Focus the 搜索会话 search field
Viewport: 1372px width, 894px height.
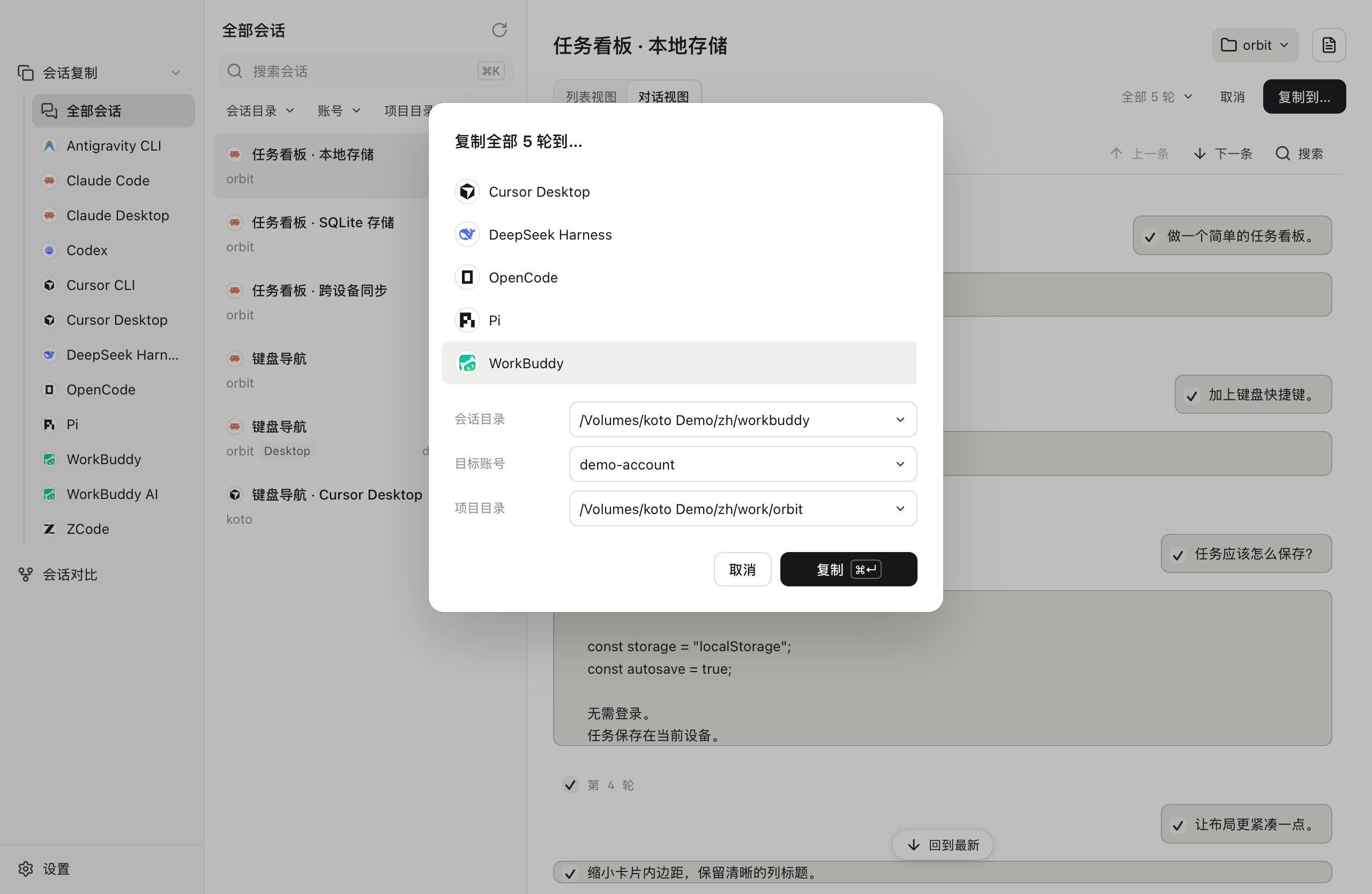[365, 71]
